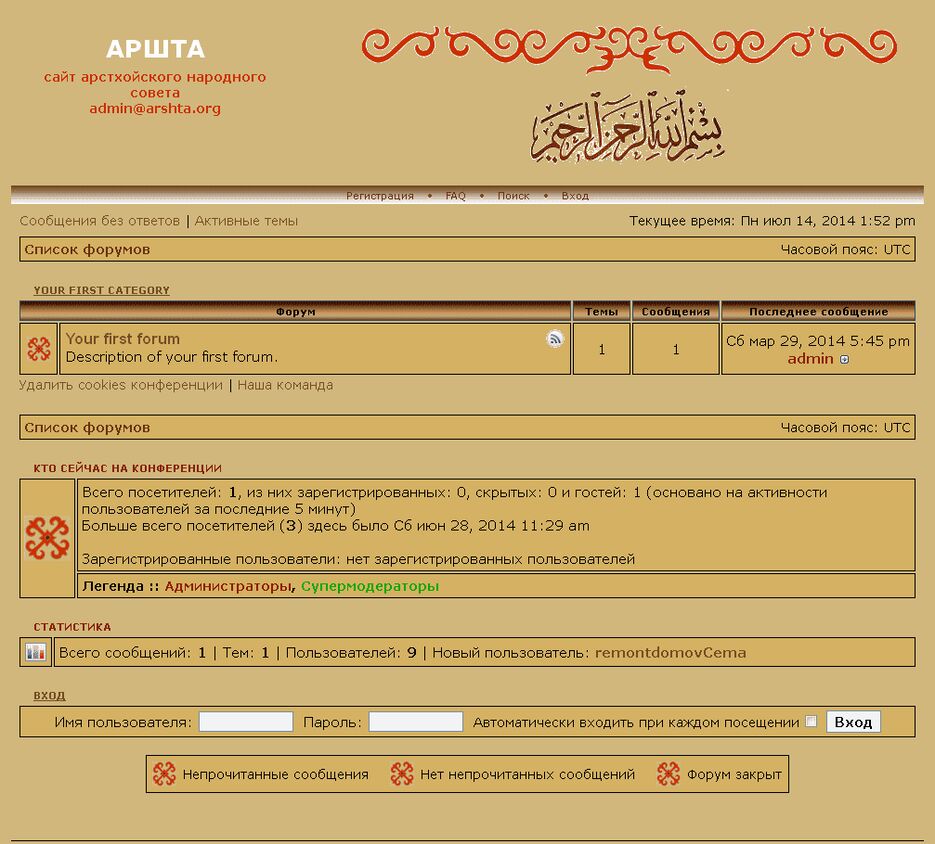935x844 pixels.
Task: Click the СТАТИСТИКА heading
Action: [x=72, y=627]
